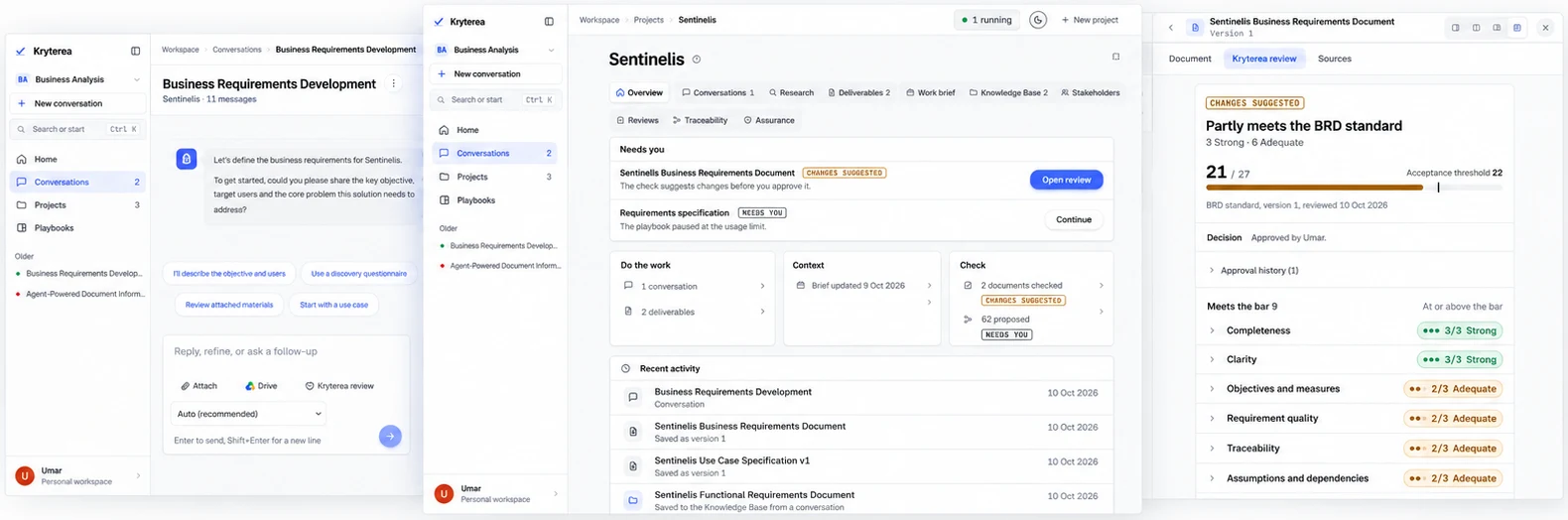The height and width of the screenshot is (520, 1568).
Task: Select the second layout icon in review panel
Action: 1477,28
